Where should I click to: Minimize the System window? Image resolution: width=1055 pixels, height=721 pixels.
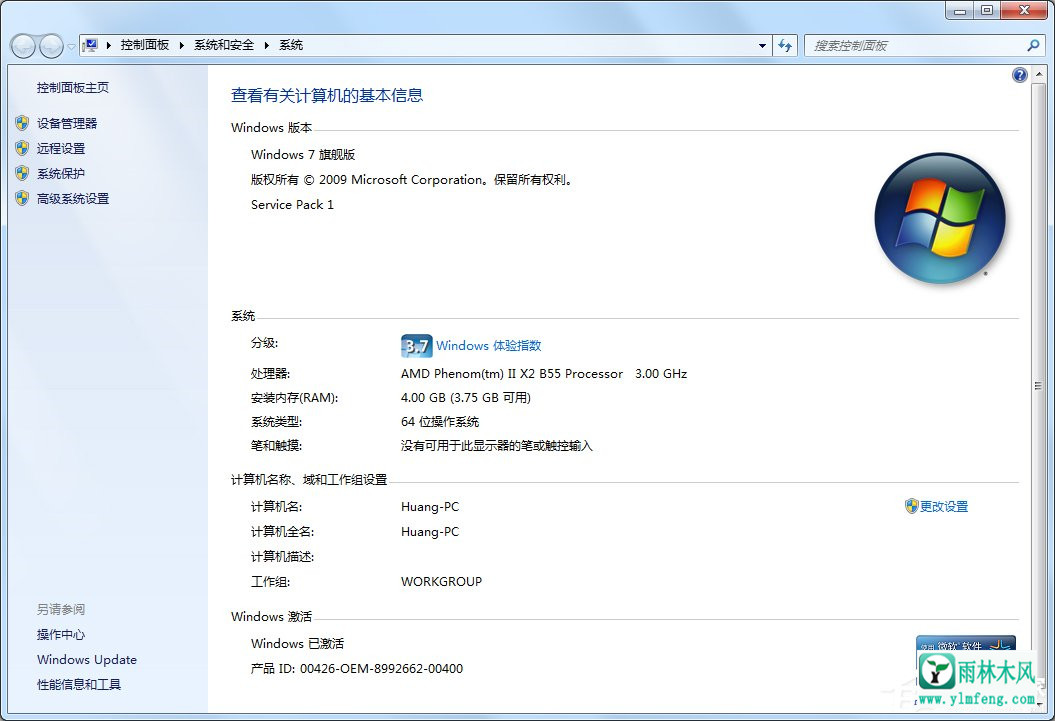[960, 10]
